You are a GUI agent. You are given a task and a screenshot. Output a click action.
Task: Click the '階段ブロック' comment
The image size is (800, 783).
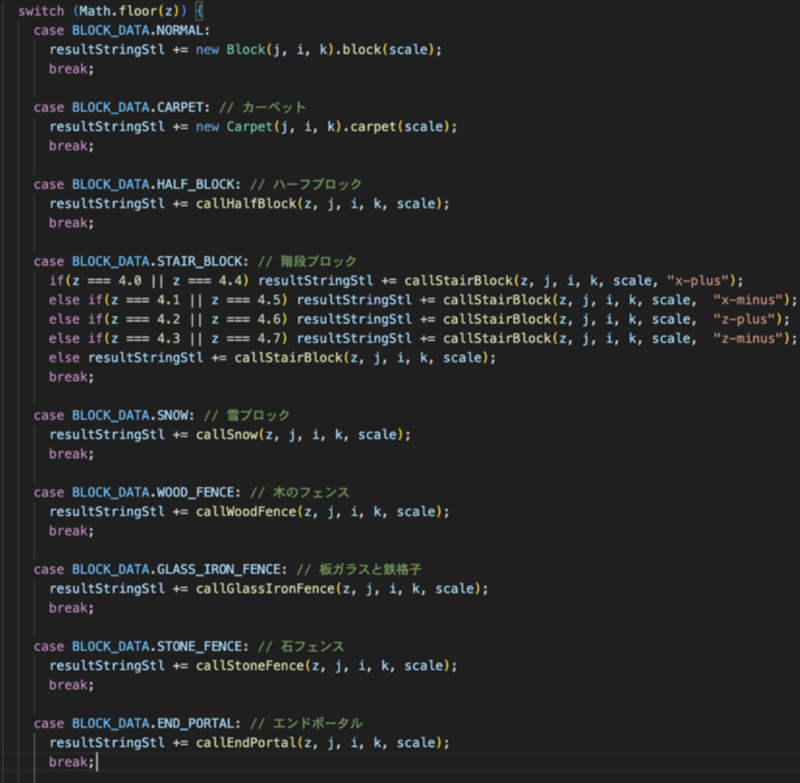(319, 261)
